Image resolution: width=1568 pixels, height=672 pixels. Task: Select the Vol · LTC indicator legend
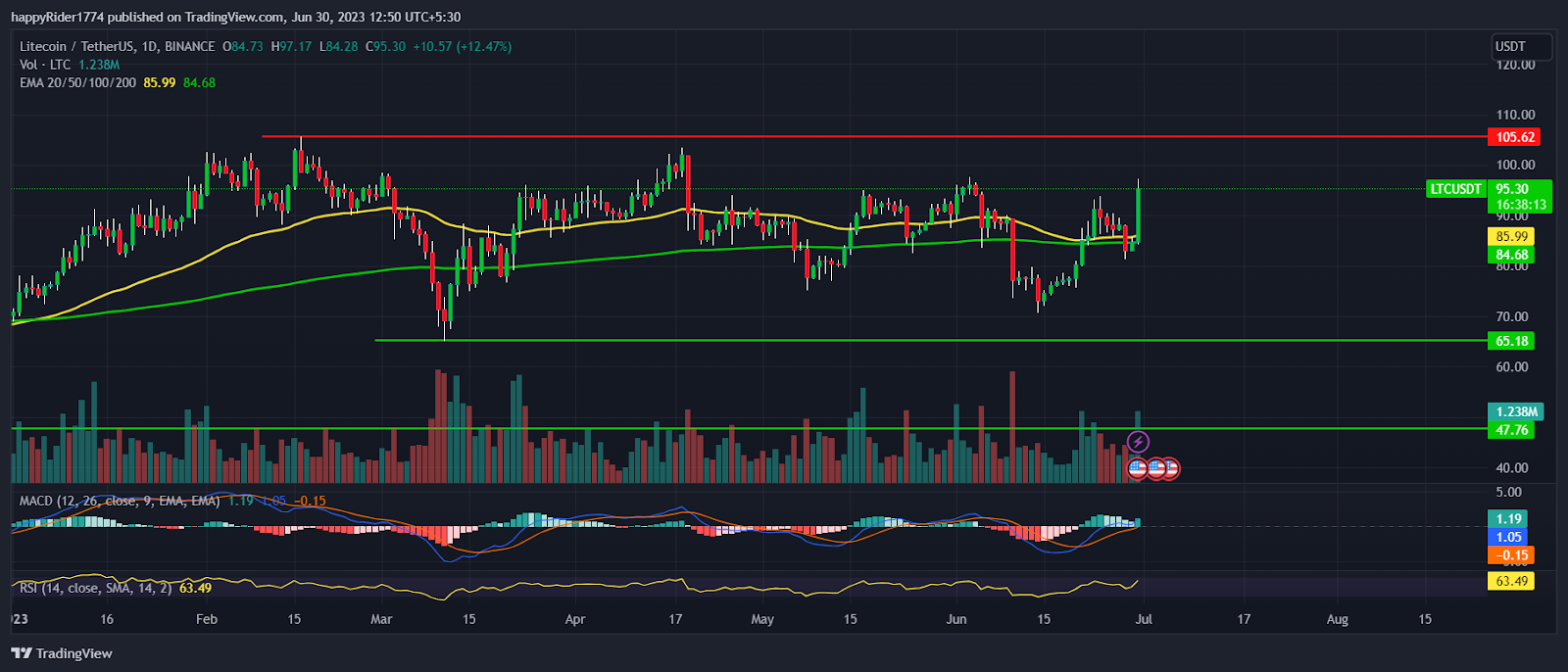(45, 65)
